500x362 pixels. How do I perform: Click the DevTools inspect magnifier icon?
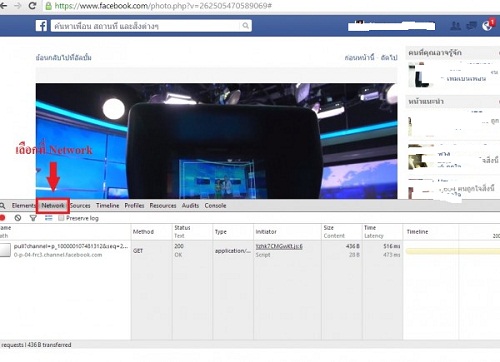3,205
